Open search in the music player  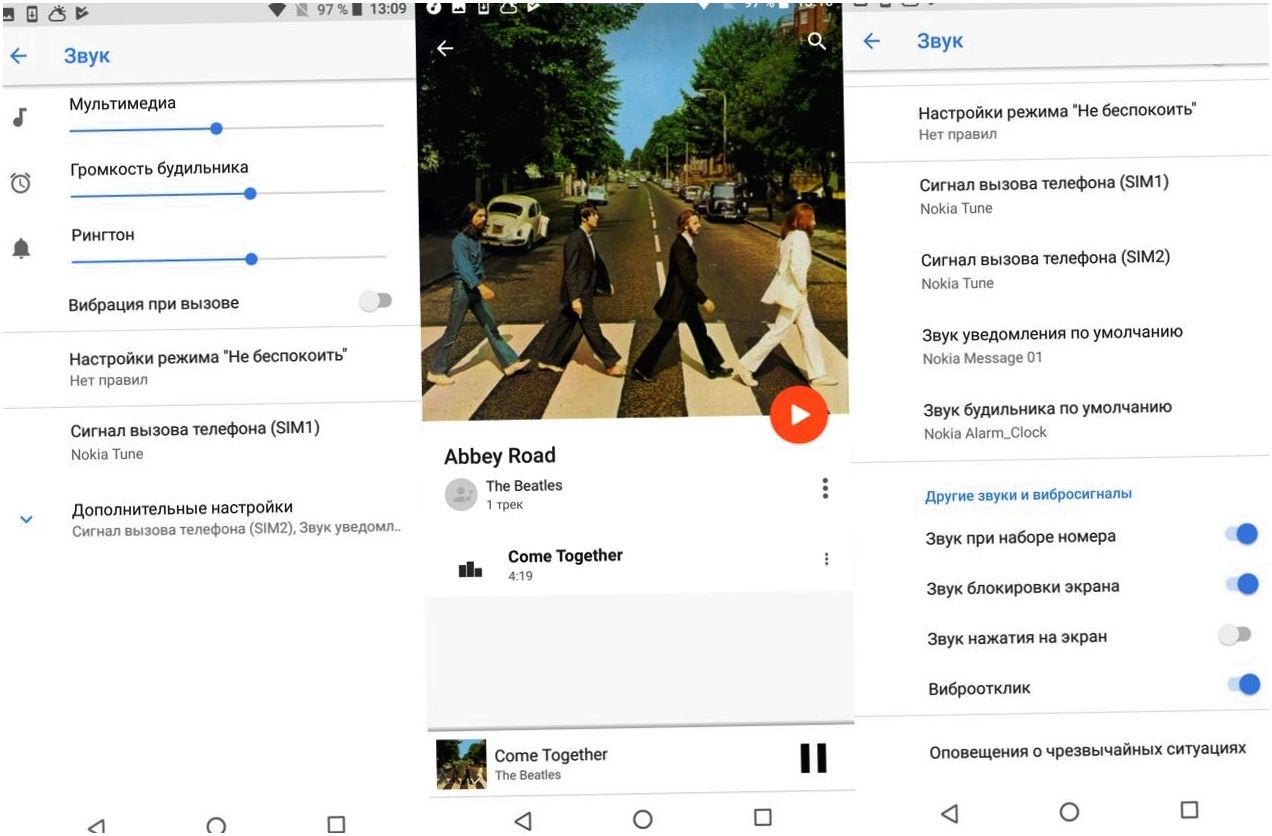click(817, 41)
